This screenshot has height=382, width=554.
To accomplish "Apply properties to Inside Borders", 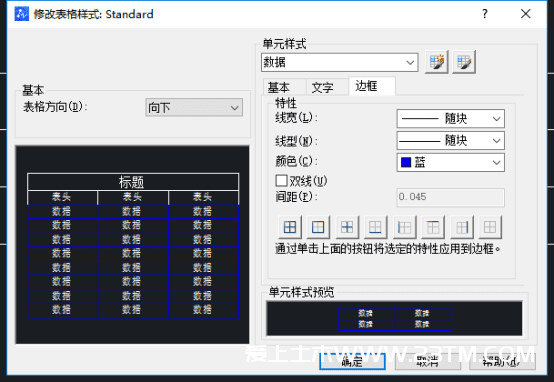I will click(x=347, y=227).
